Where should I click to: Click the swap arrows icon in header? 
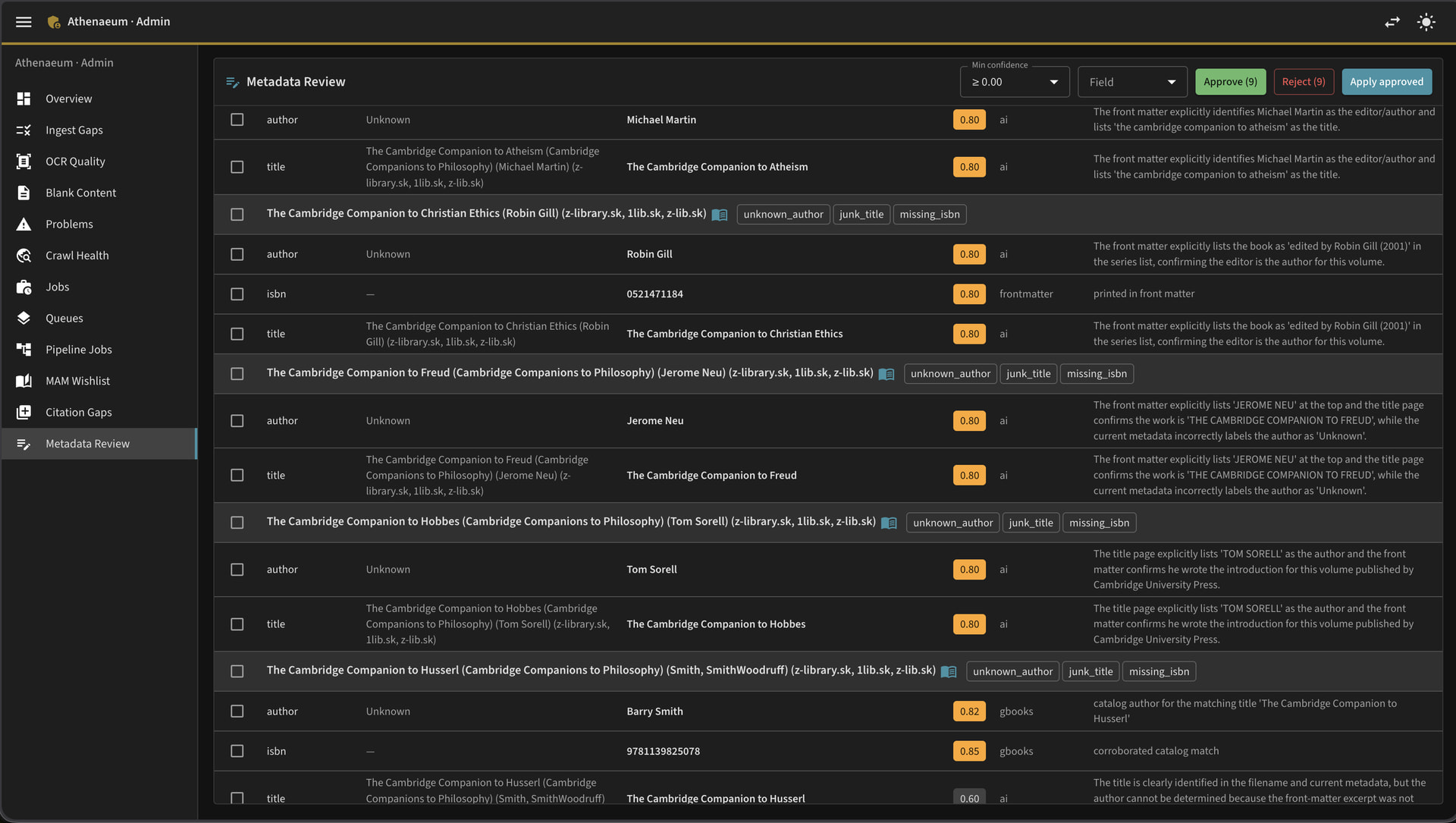[1392, 22]
